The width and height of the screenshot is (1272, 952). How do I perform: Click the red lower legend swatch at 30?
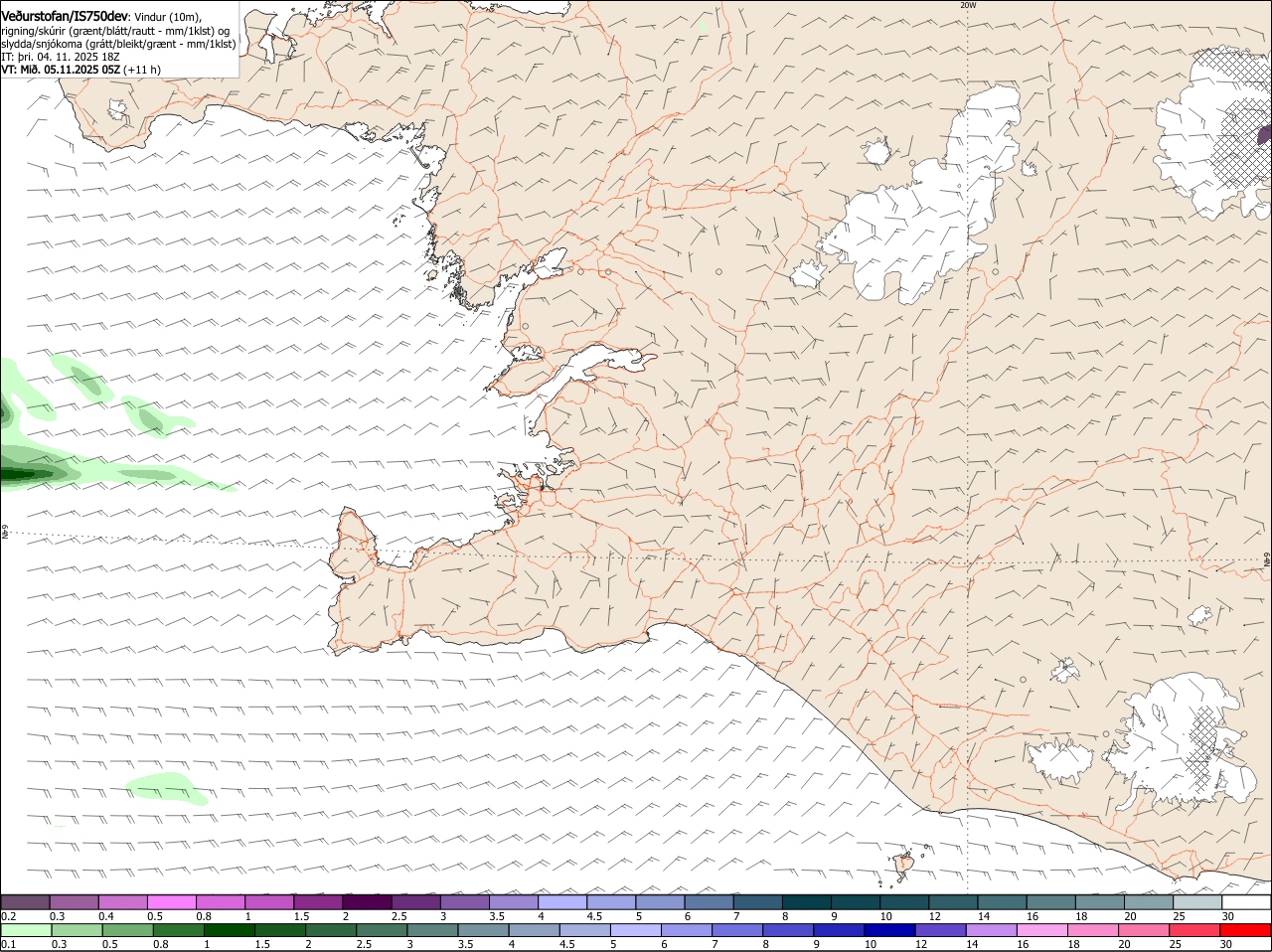pyautogui.click(x=1245, y=930)
